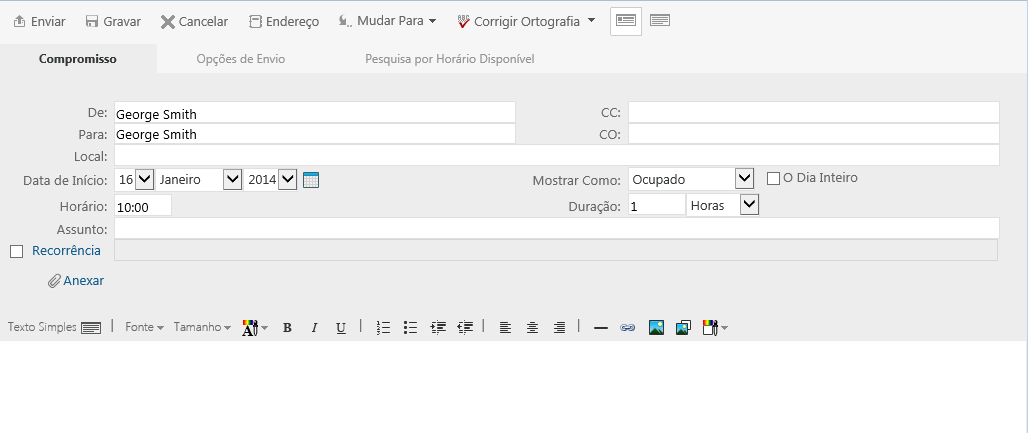Screen dimensions: 1028x433
Task: Enable the O Dia Inteiro checkbox
Action: point(773,178)
